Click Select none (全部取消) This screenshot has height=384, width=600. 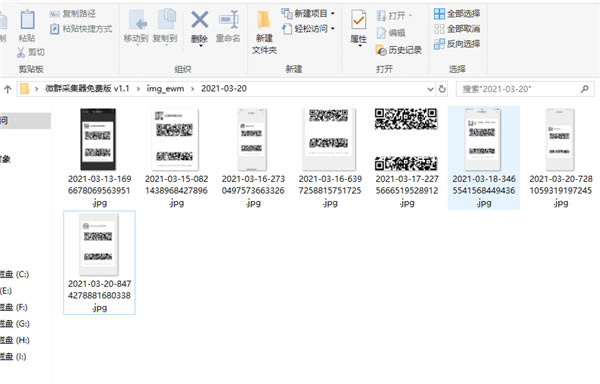tap(457, 29)
